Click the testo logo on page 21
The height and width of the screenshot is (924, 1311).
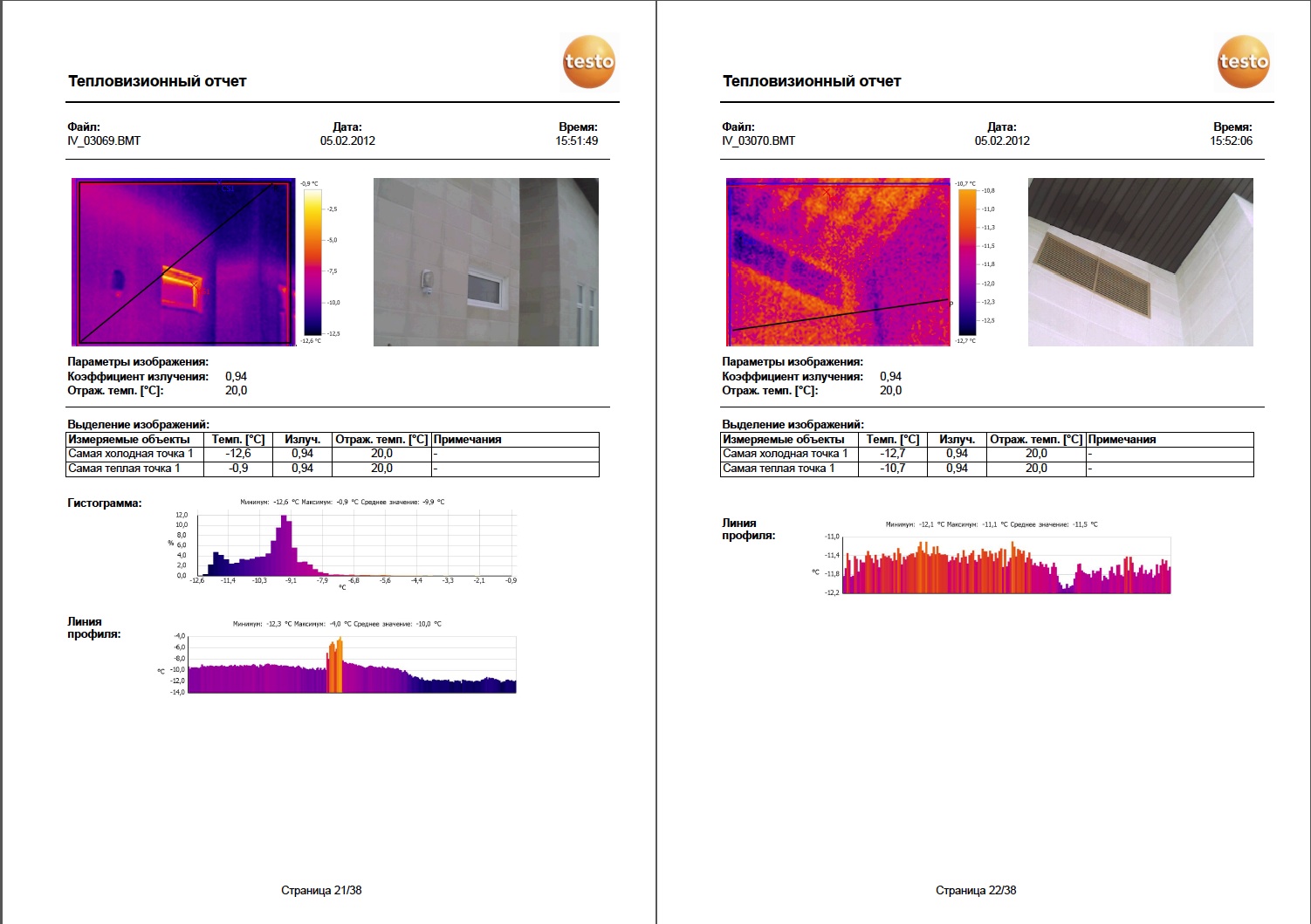(x=589, y=62)
